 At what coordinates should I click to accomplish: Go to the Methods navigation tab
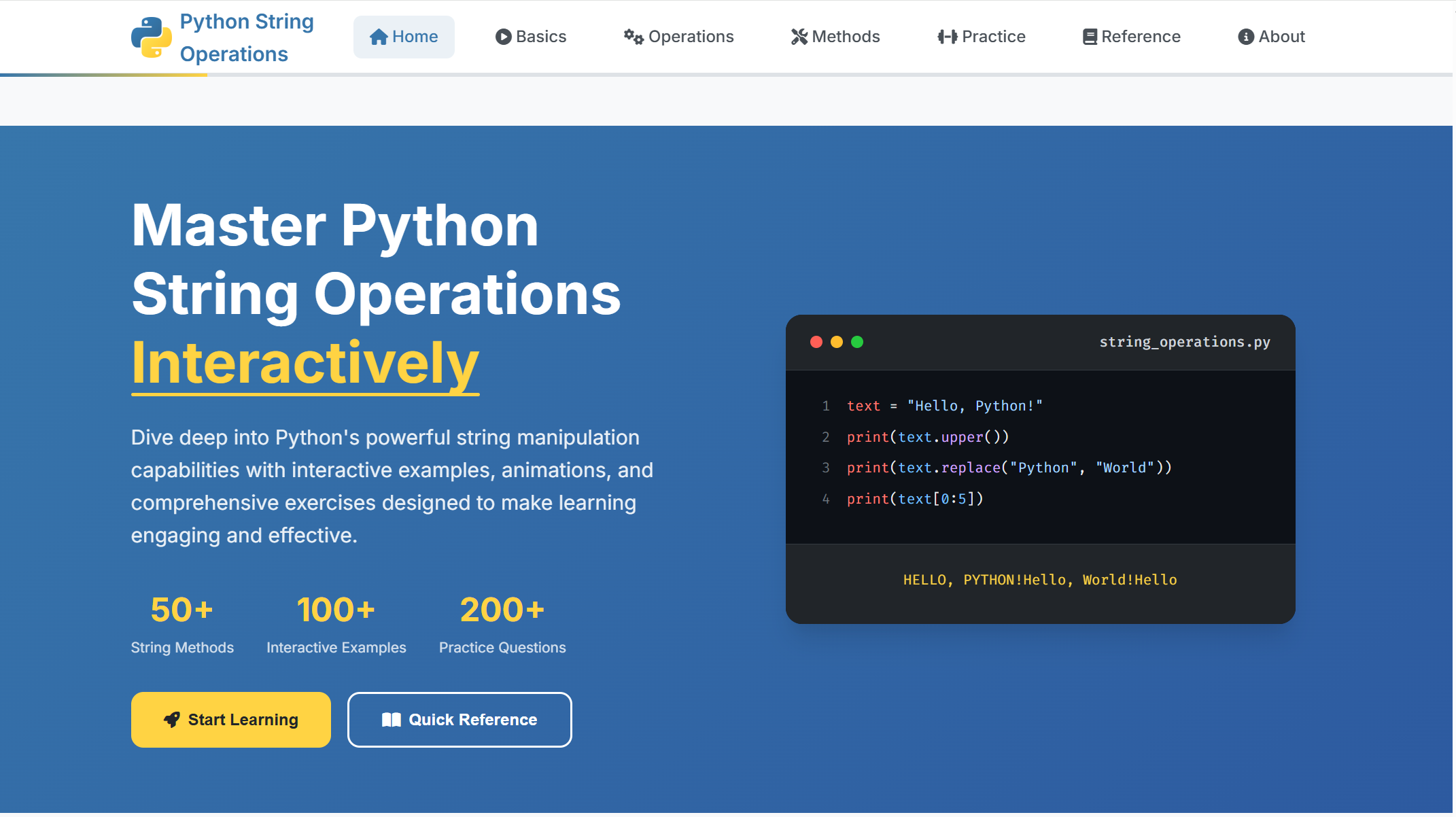[835, 37]
